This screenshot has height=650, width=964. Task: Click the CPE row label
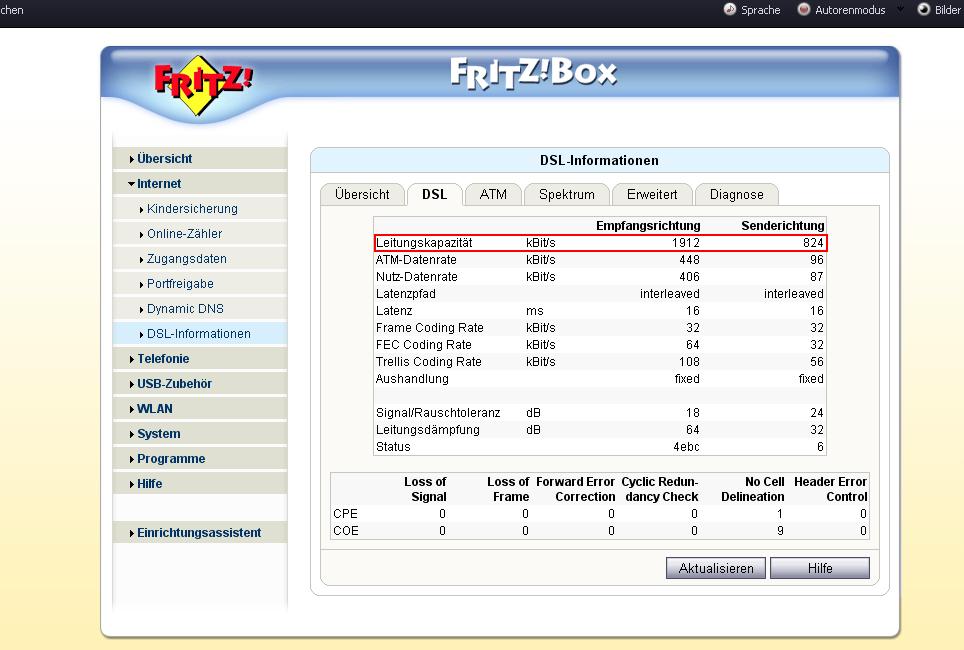coord(346,513)
